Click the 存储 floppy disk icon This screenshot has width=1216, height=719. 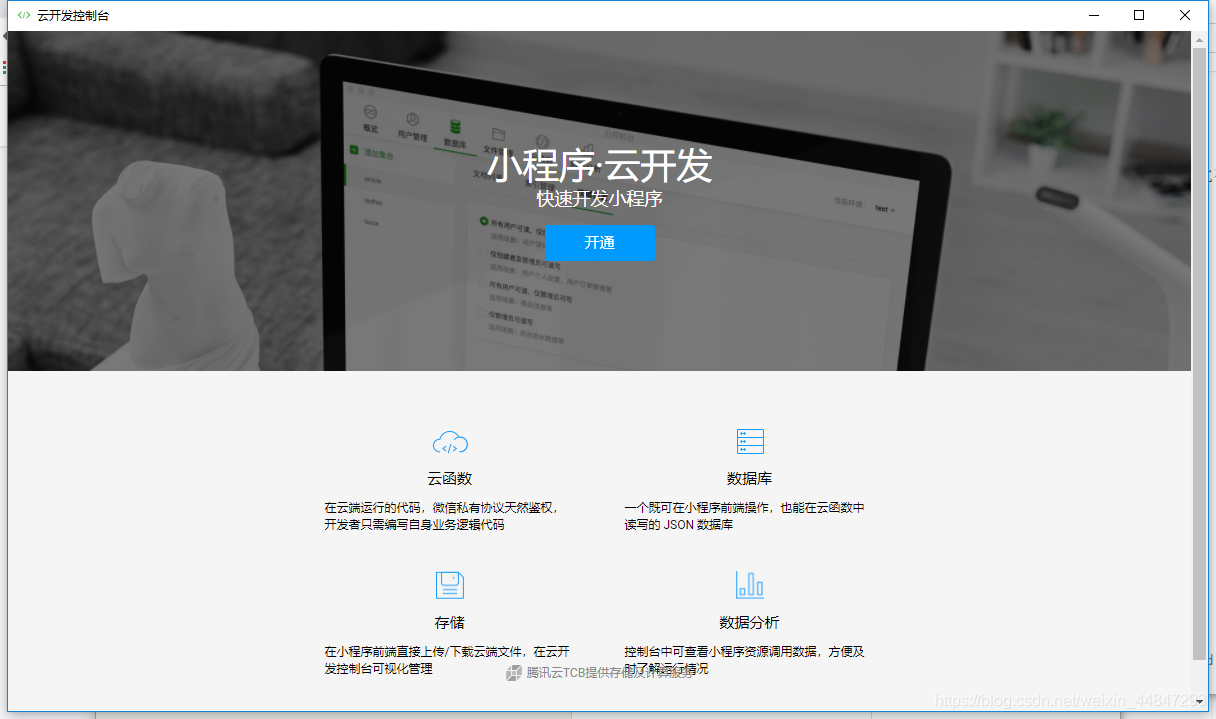[x=450, y=585]
